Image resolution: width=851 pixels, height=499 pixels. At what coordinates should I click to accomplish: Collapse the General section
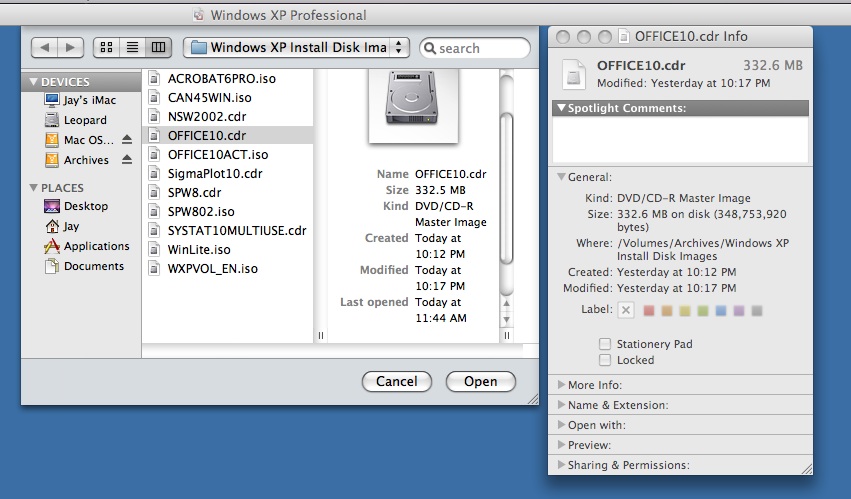(561, 176)
